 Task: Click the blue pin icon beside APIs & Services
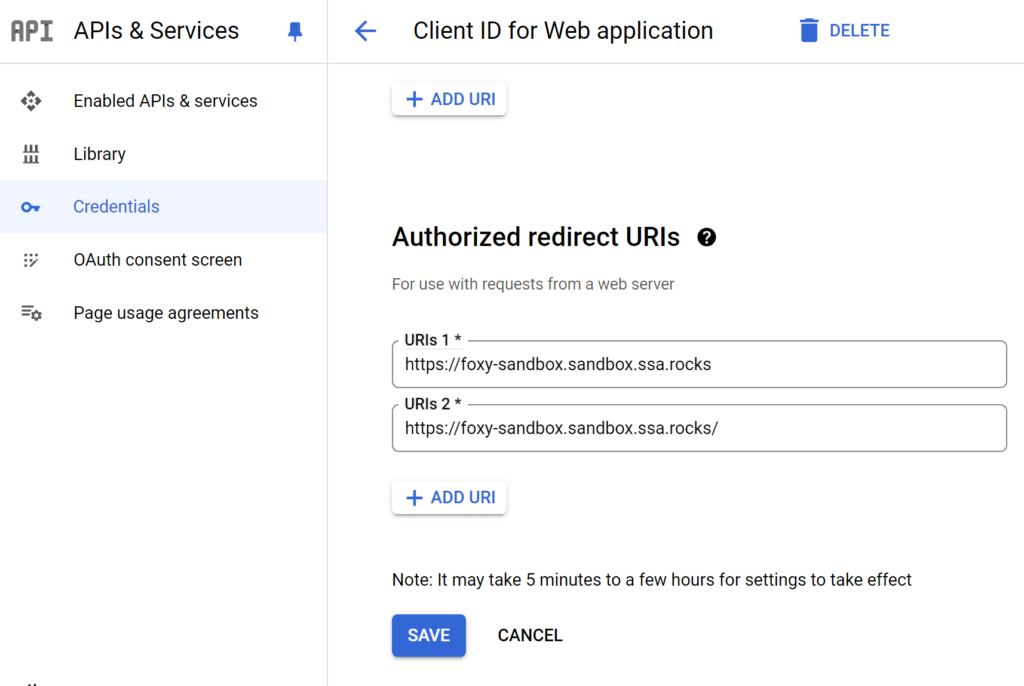[294, 32]
